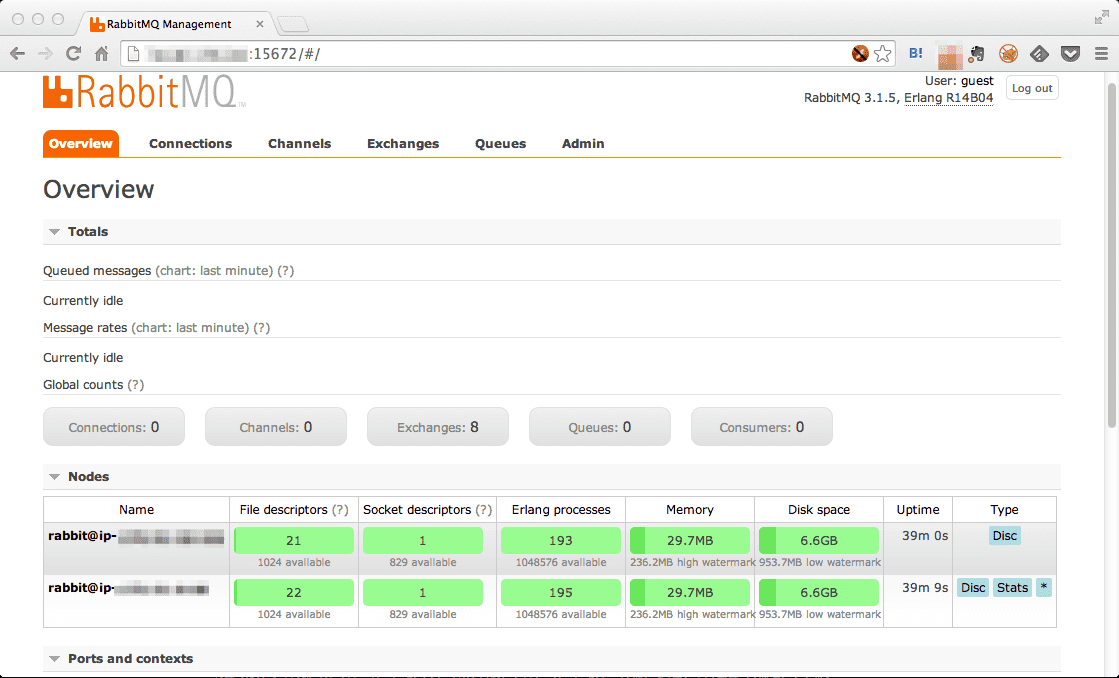Open help for Message rates

coord(262,328)
